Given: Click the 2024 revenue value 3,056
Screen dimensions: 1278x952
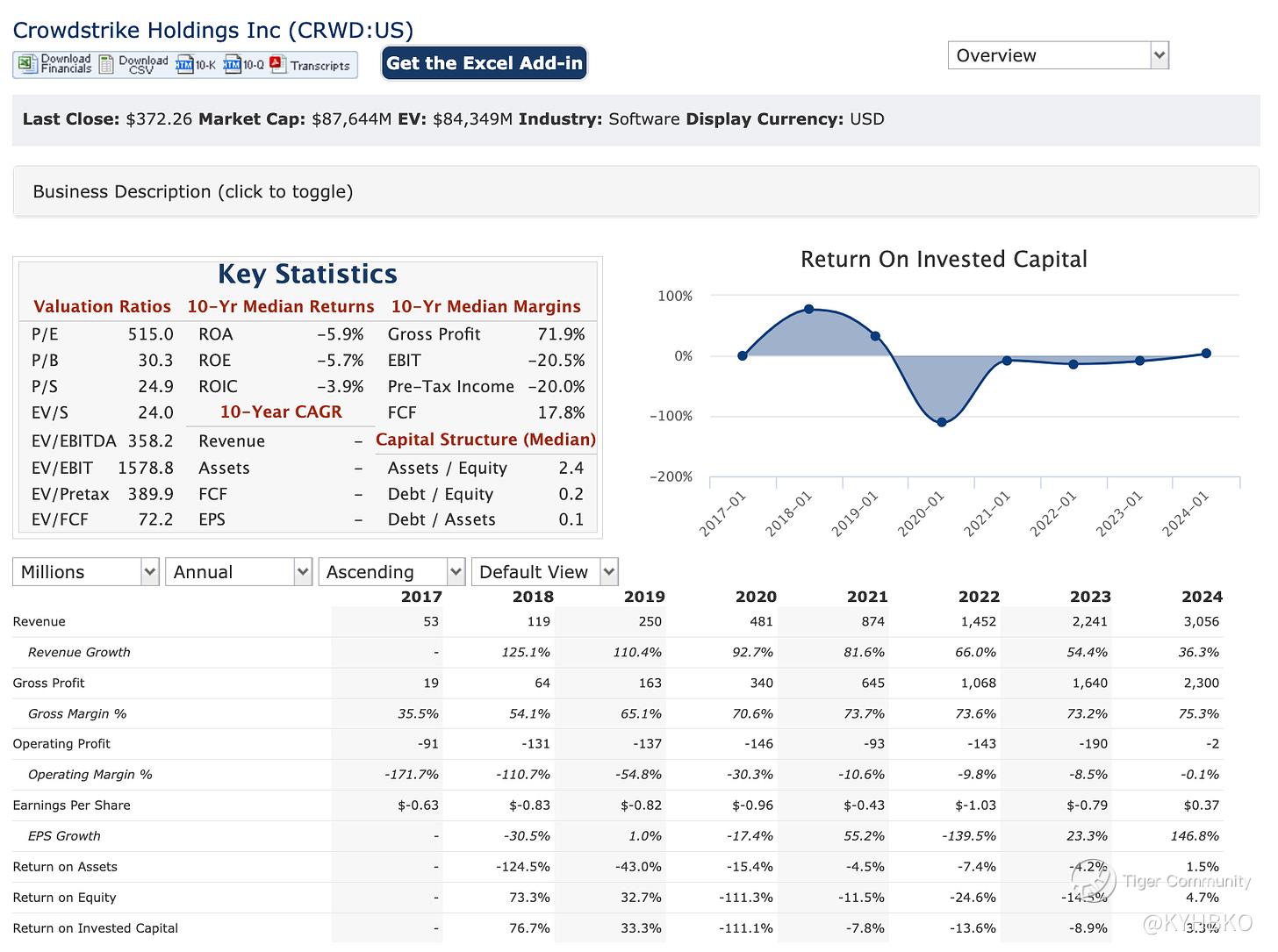Looking at the screenshot, I should tap(1202, 621).
